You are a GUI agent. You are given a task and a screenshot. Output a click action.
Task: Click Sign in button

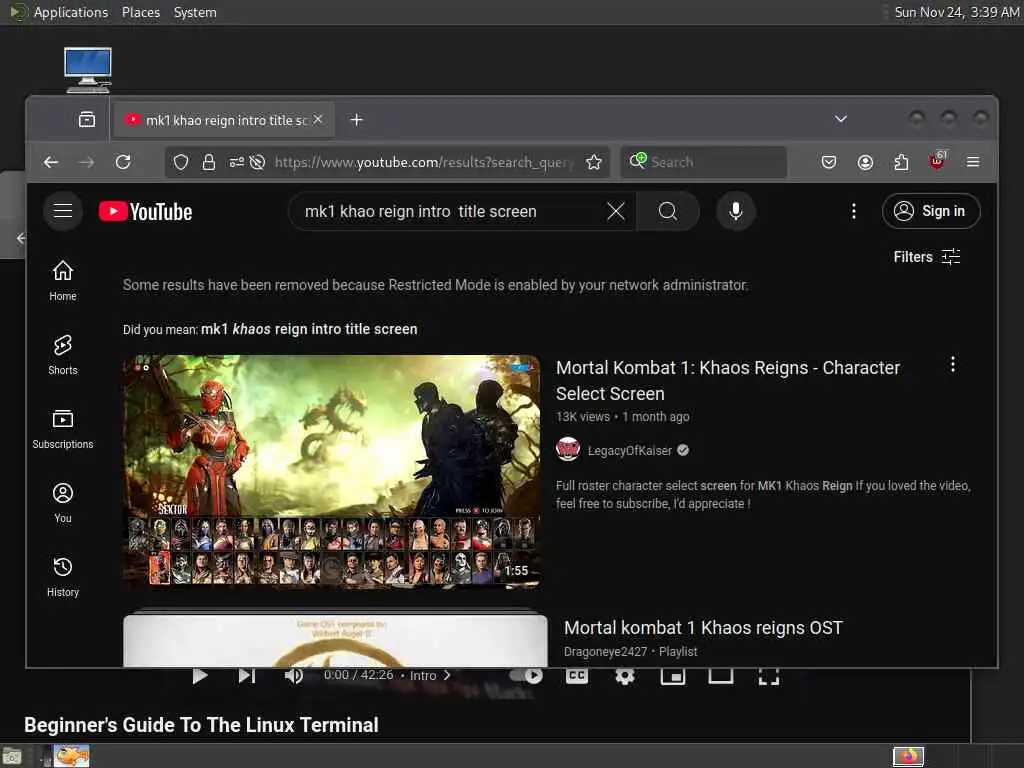pyautogui.click(x=931, y=211)
